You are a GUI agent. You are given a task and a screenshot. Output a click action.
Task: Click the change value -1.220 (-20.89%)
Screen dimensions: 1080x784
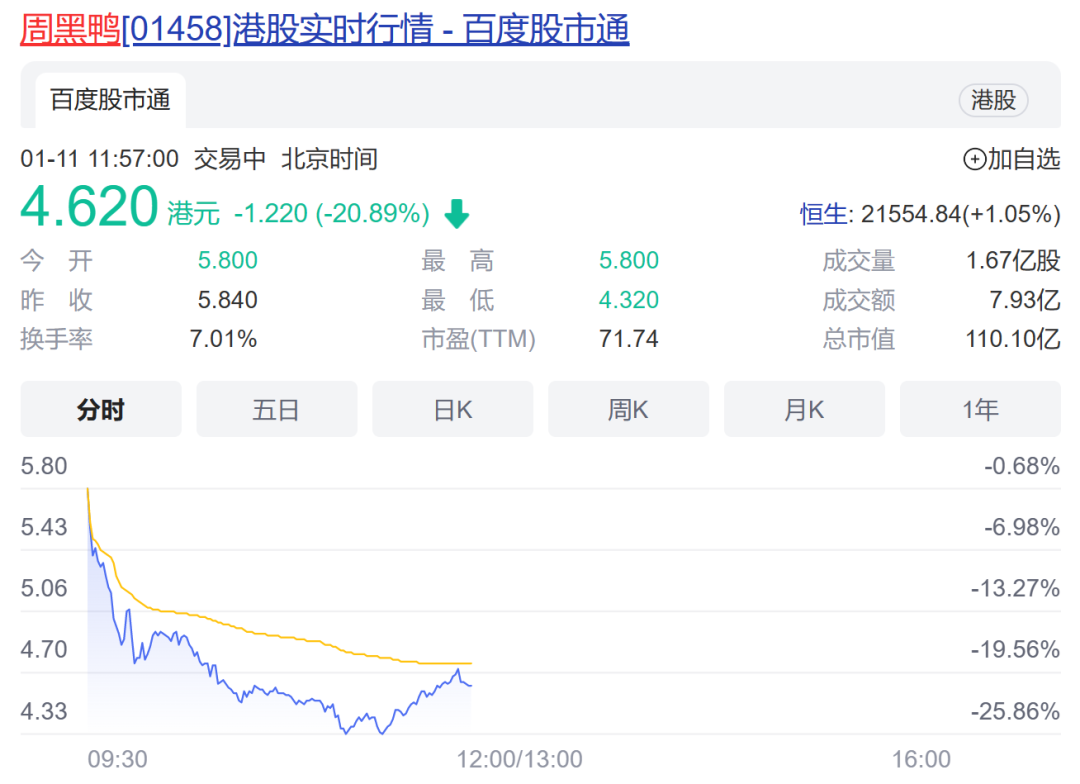[332, 214]
